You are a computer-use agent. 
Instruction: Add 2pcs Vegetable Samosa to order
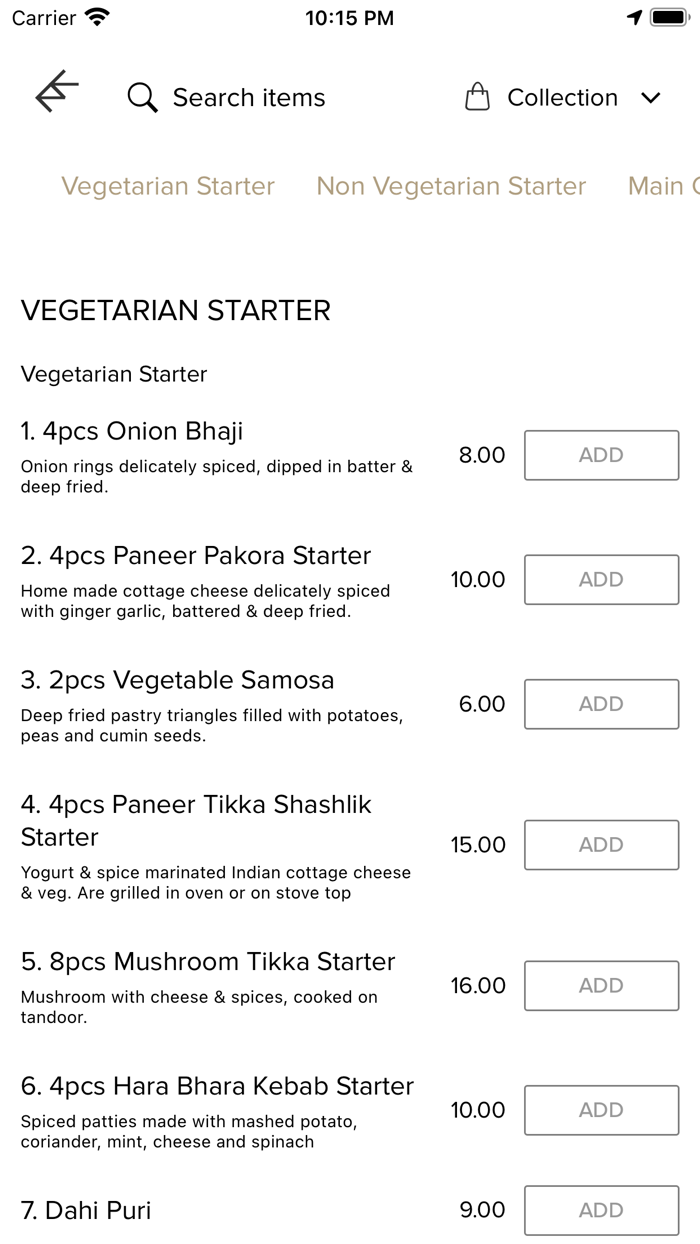click(x=601, y=704)
